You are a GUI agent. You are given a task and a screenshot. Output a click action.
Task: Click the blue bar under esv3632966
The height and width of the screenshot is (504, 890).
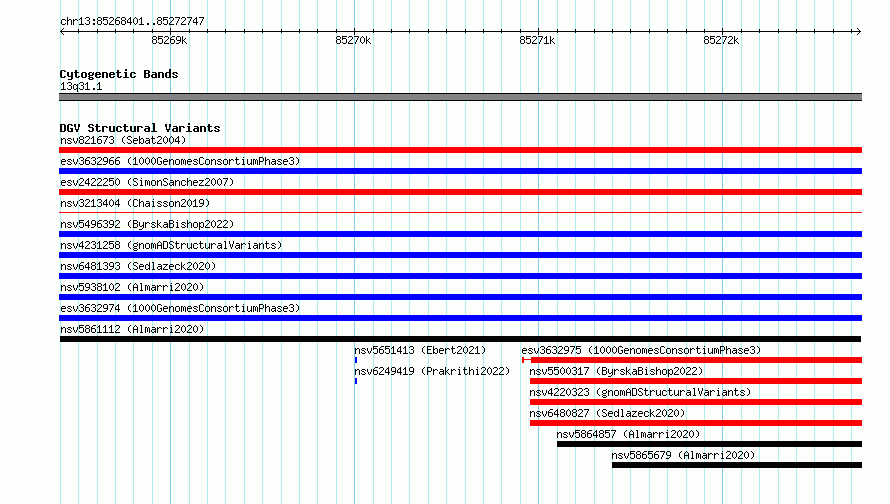[x=460, y=171]
